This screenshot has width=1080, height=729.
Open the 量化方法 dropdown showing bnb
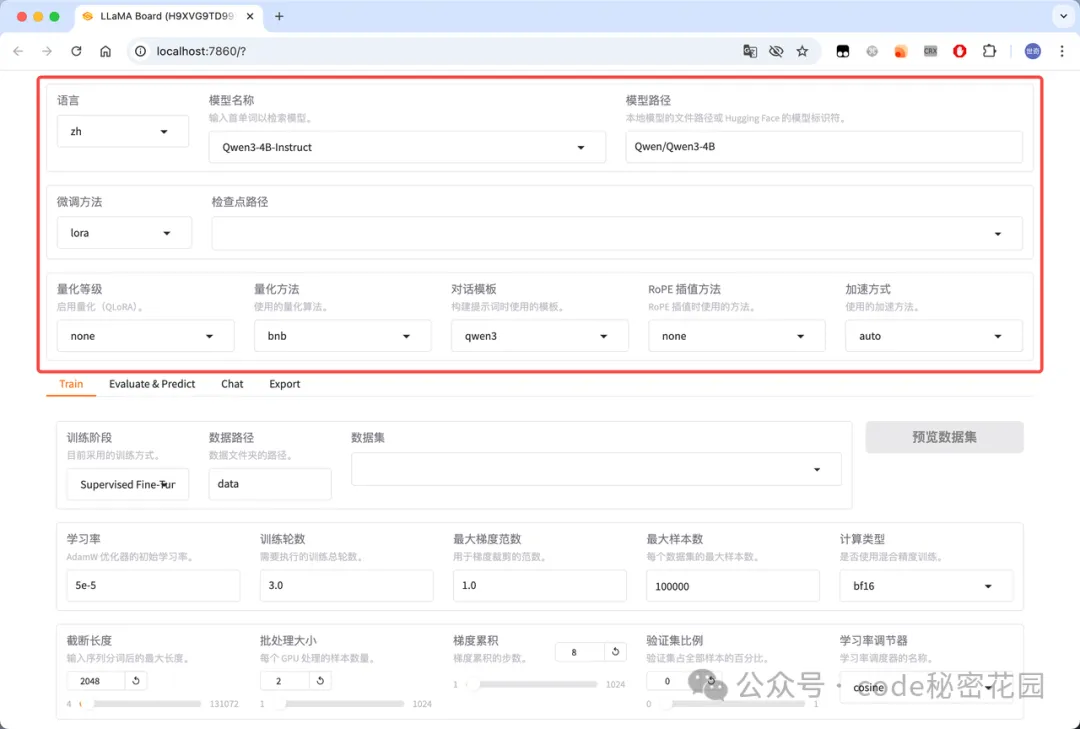[342, 336]
